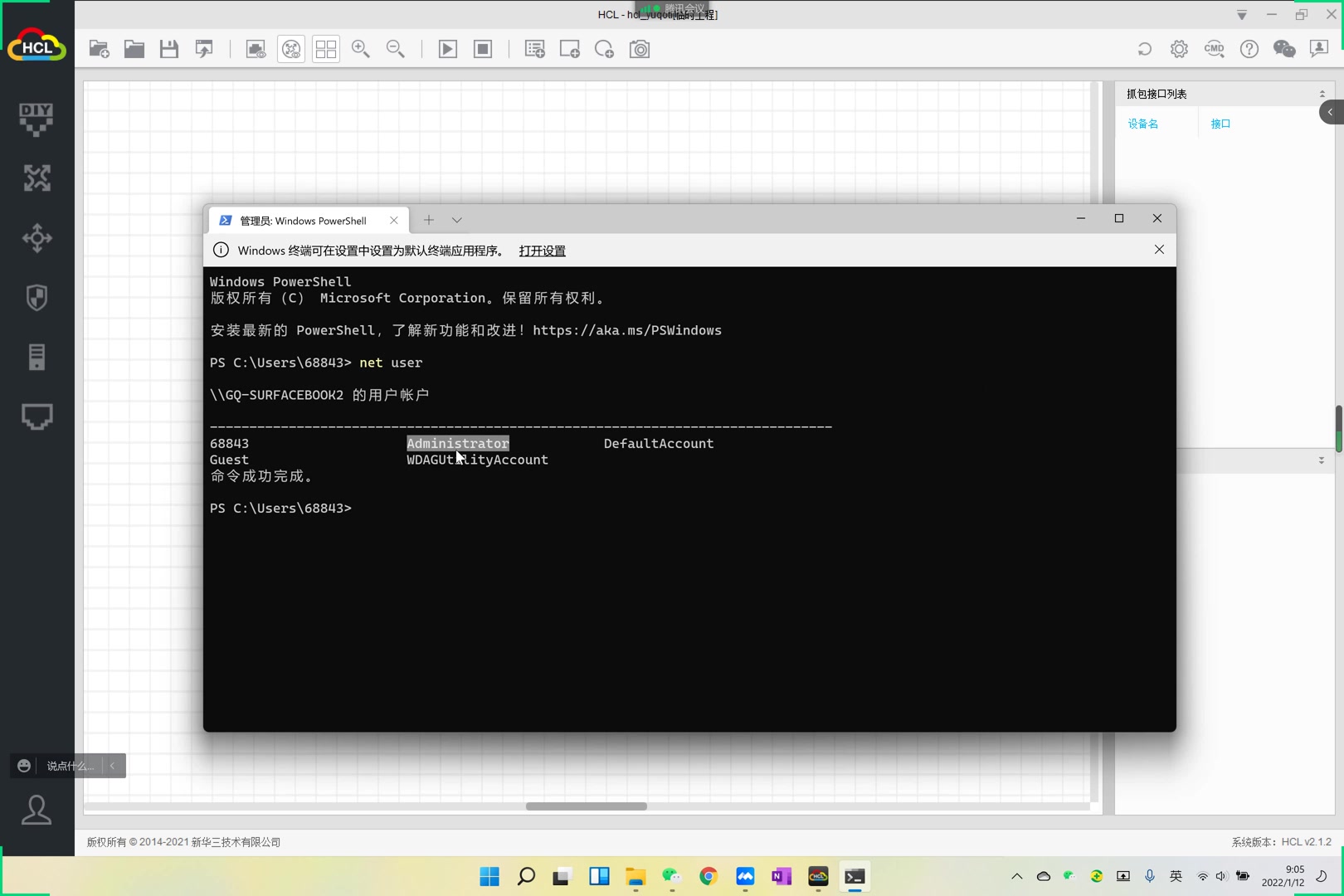Image resolution: width=1344 pixels, height=896 pixels.
Task: Collapse the right side panel arrow tab
Action: (1331, 112)
